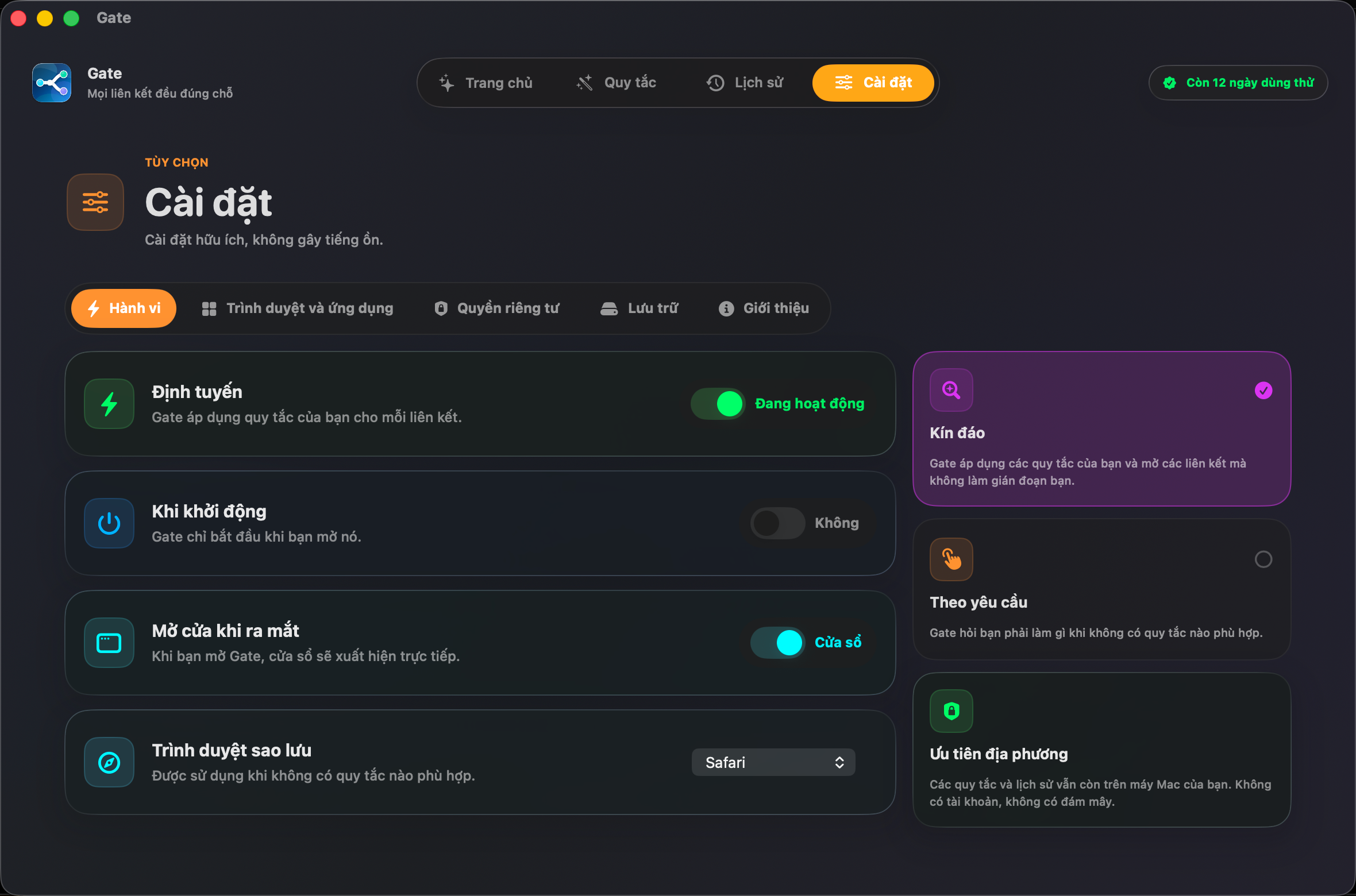Click the orange hand-tap icon in Theo yêu cầu

tap(951, 559)
